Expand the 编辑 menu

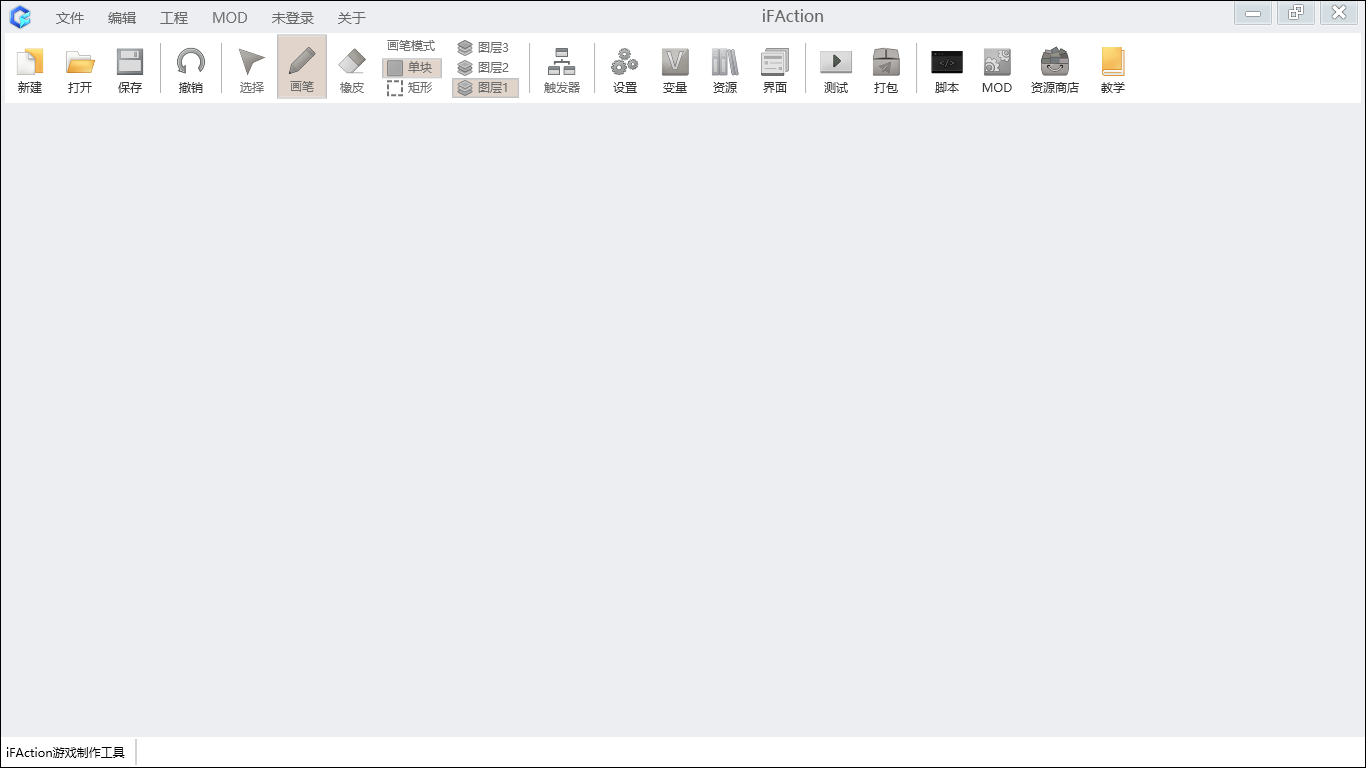[122, 18]
